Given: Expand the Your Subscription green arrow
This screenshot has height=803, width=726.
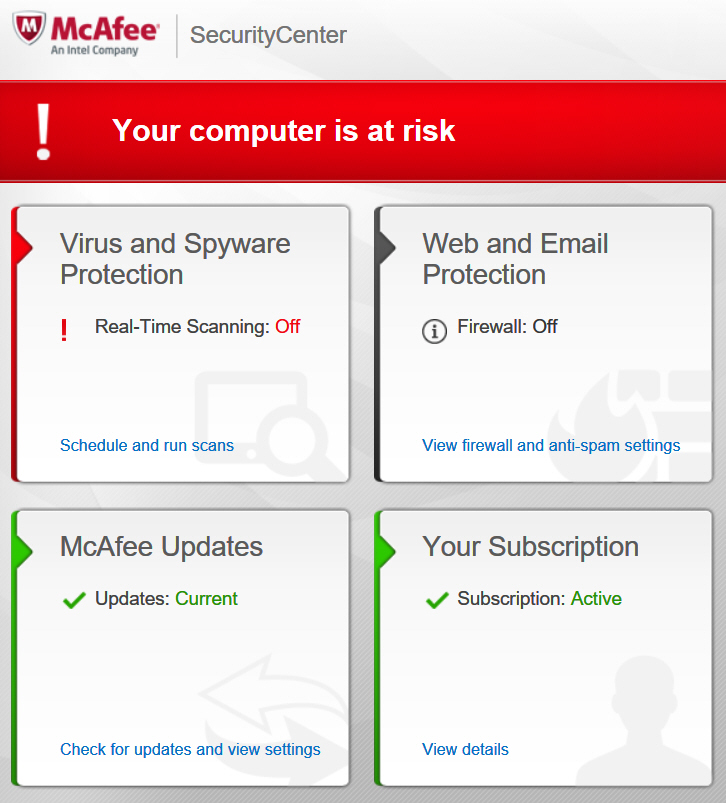Looking at the screenshot, I should pos(386,549).
